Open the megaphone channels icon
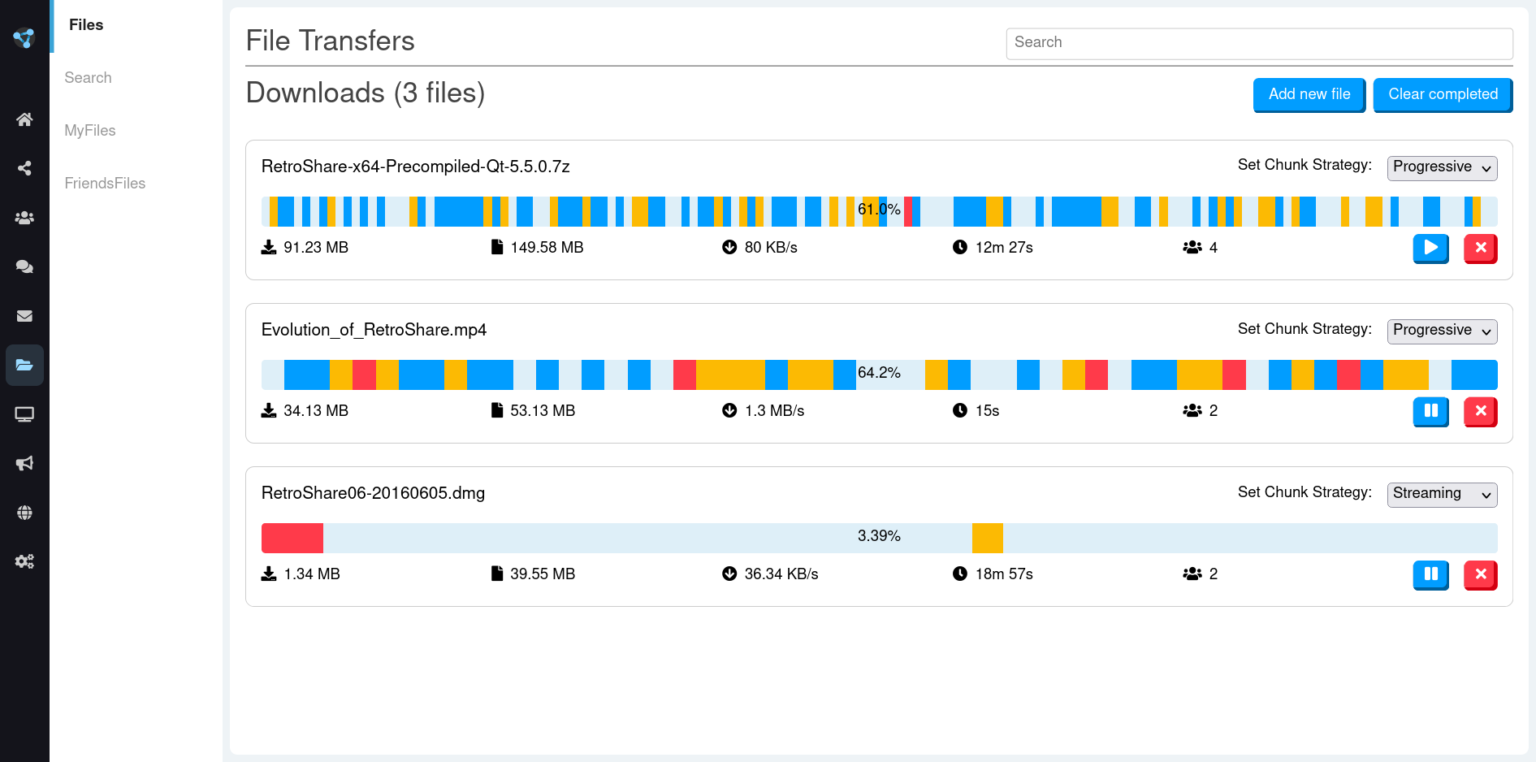 pos(24,463)
